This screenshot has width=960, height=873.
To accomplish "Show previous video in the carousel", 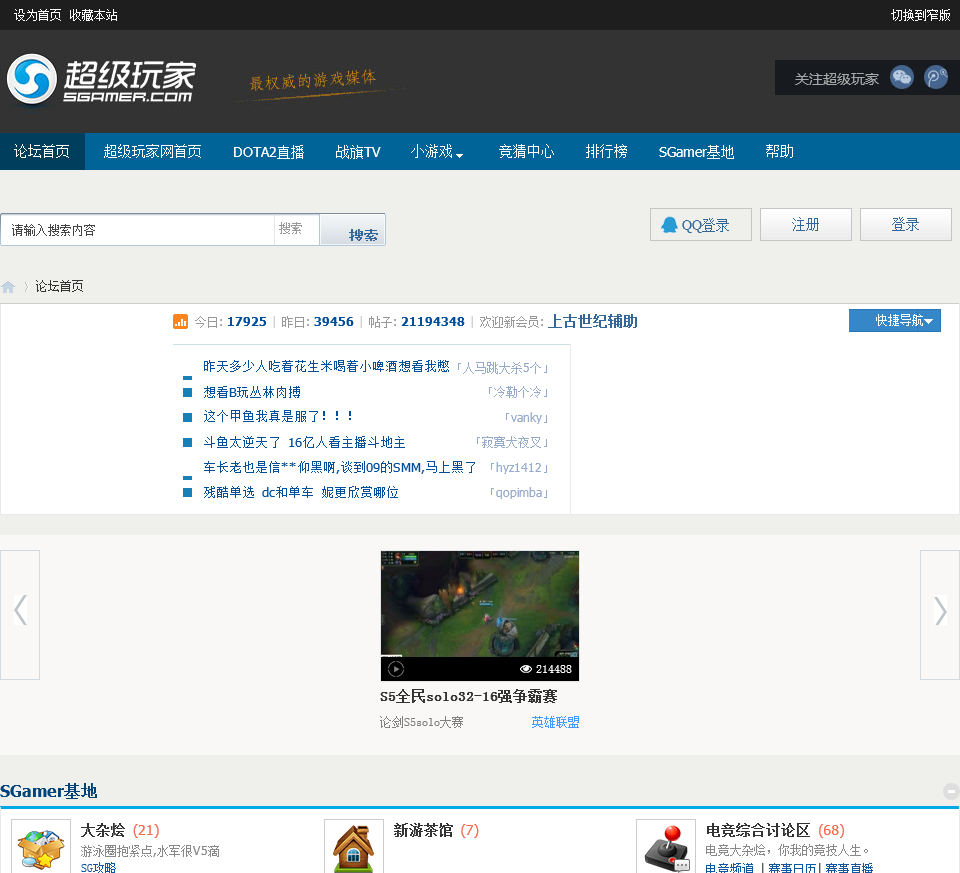I will pos(20,615).
